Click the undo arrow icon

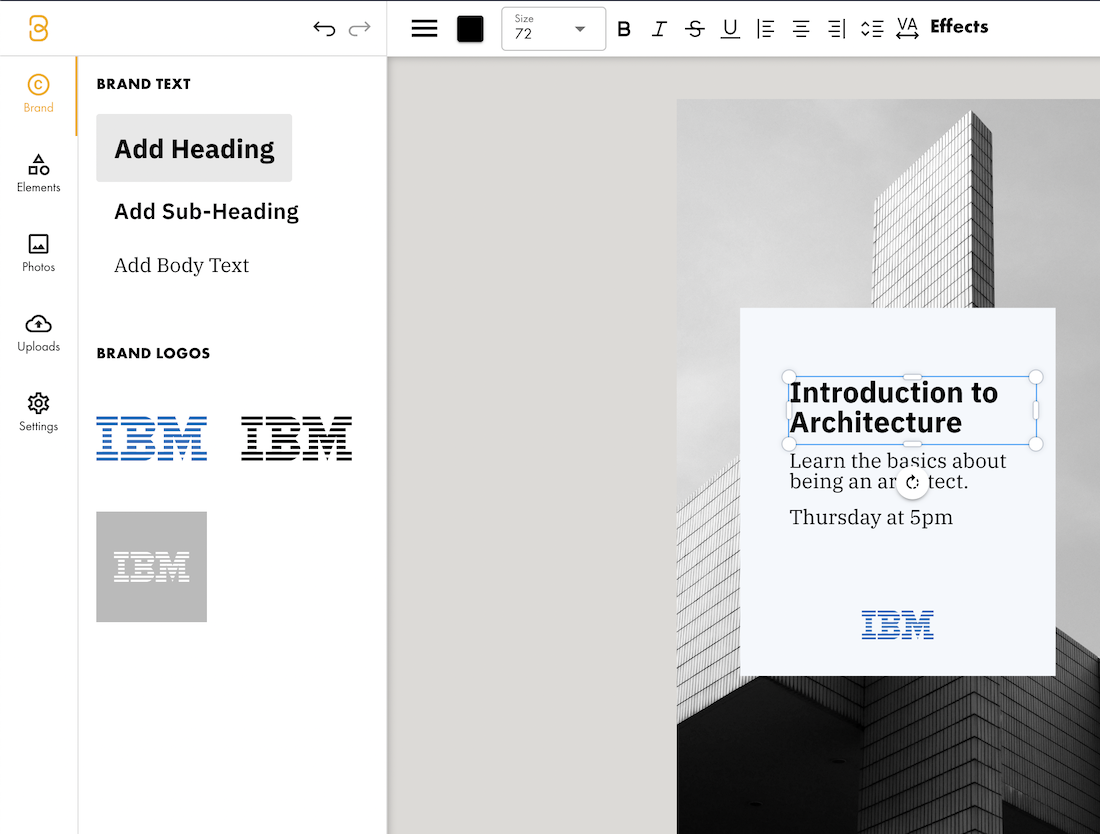[324, 29]
